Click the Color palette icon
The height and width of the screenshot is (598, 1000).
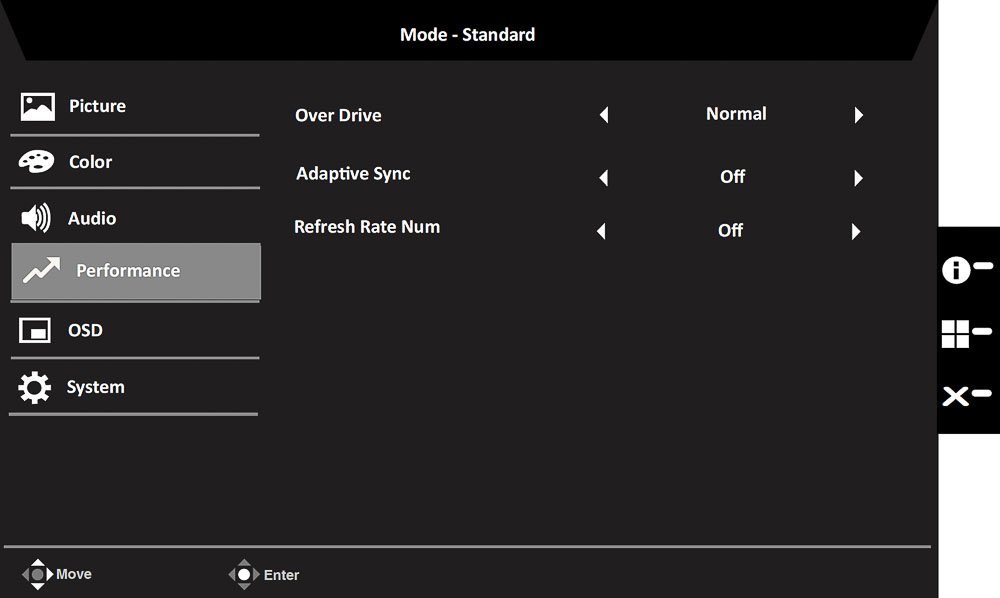point(36,162)
